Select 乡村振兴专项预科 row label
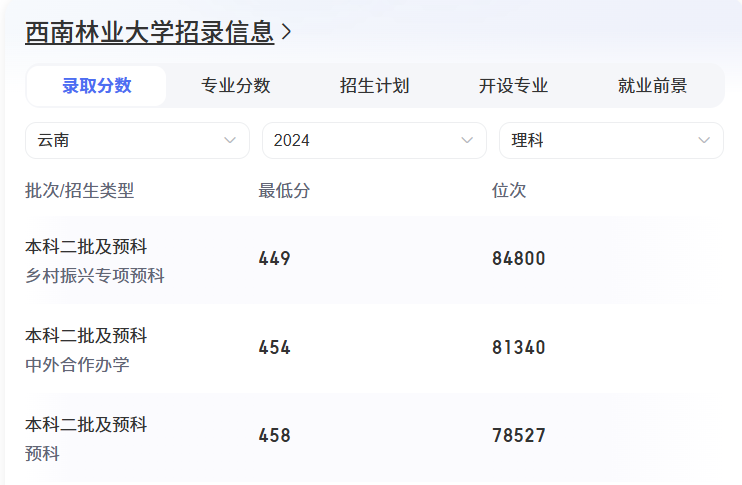The image size is (742, 485). tap(95, 276)
